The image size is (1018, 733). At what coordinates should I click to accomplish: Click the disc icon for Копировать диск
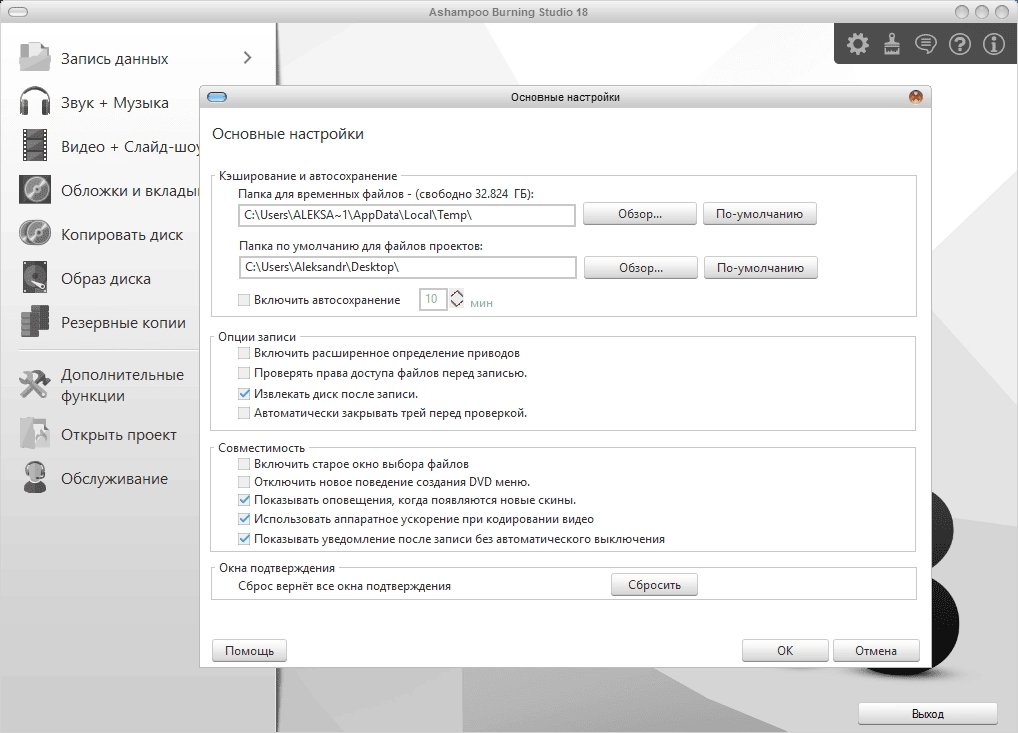coord(34,233)
